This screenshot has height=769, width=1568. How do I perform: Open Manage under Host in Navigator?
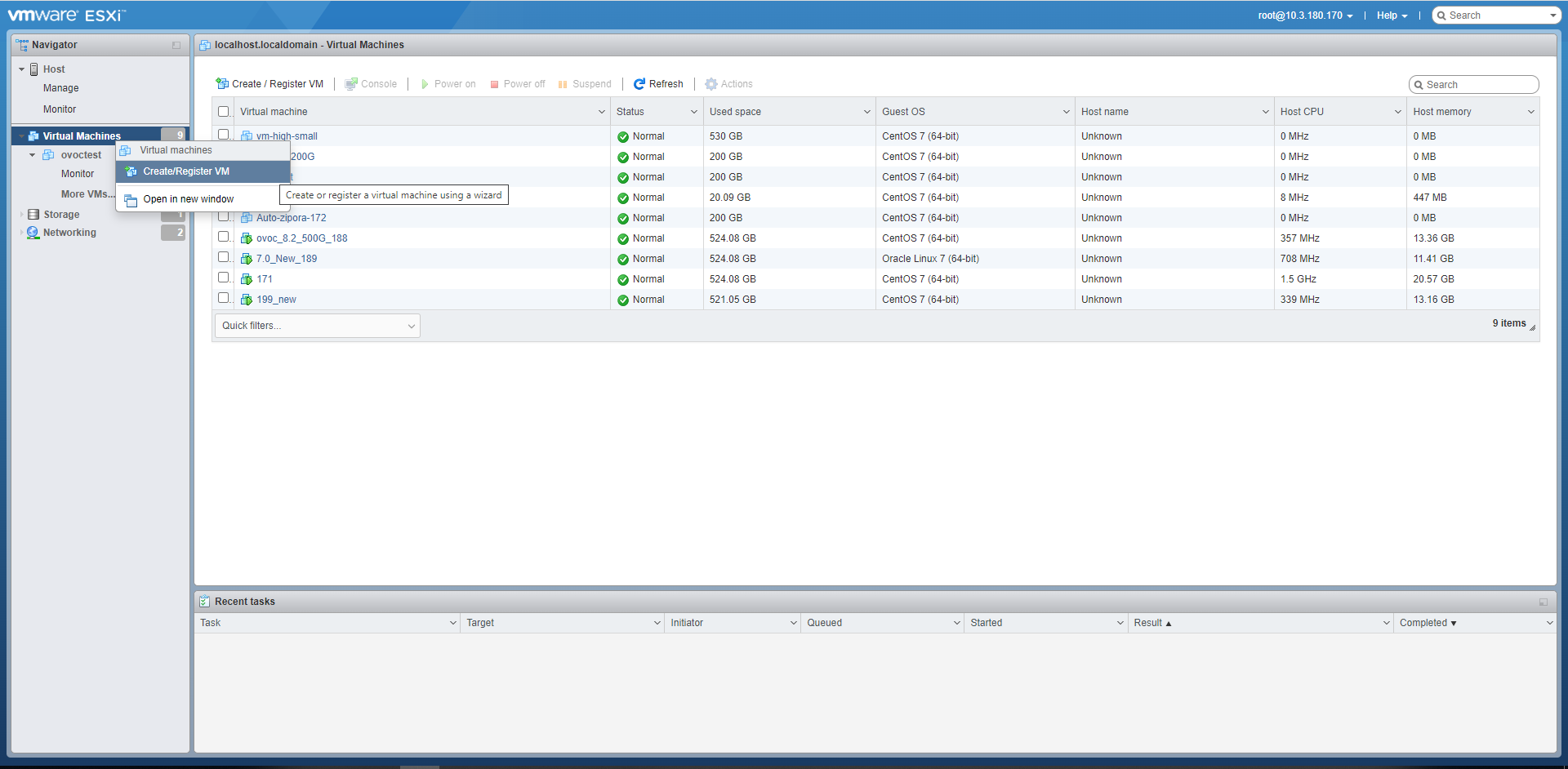[61, 88]
